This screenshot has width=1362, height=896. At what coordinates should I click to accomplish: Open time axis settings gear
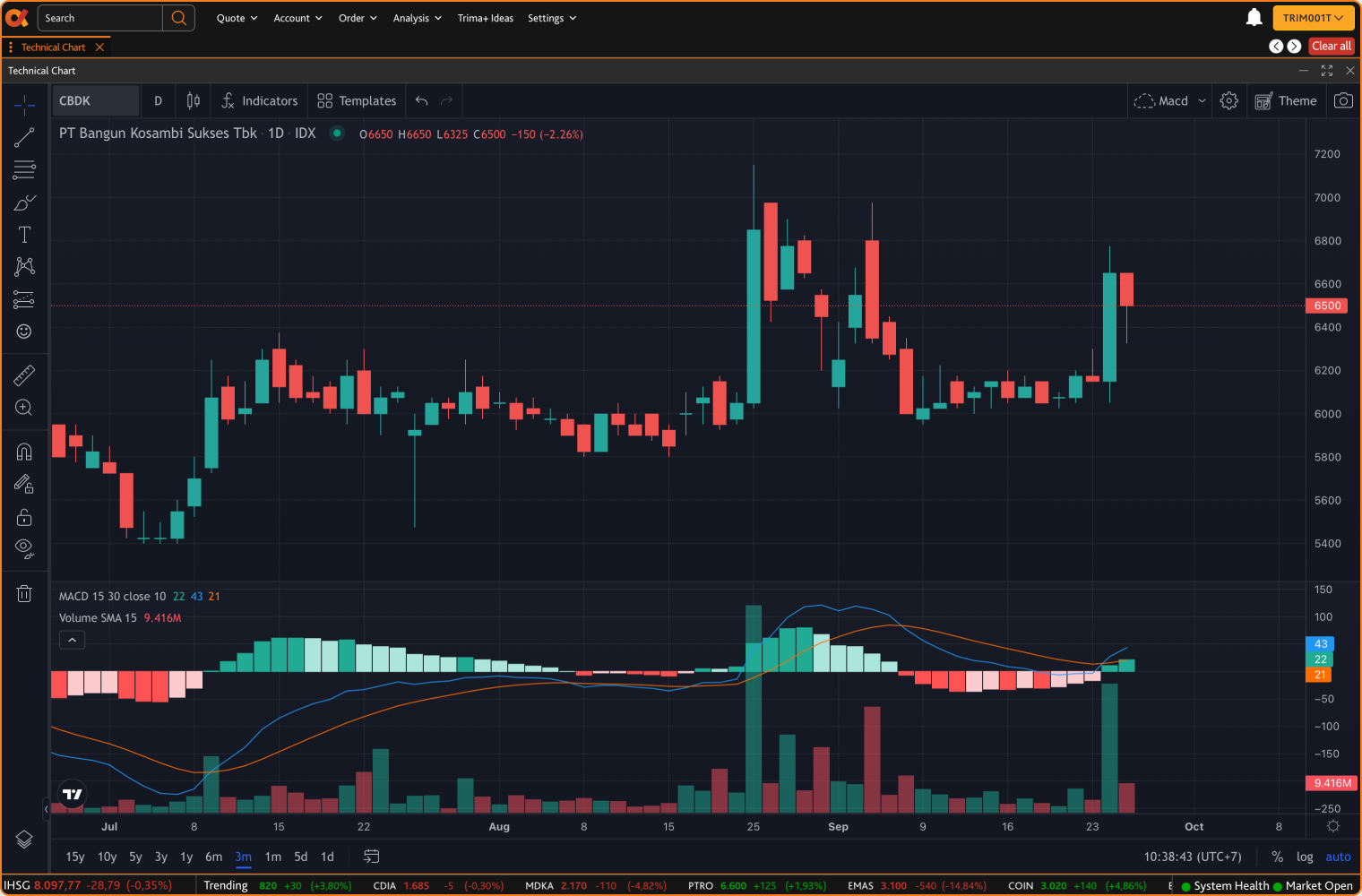1333,826
